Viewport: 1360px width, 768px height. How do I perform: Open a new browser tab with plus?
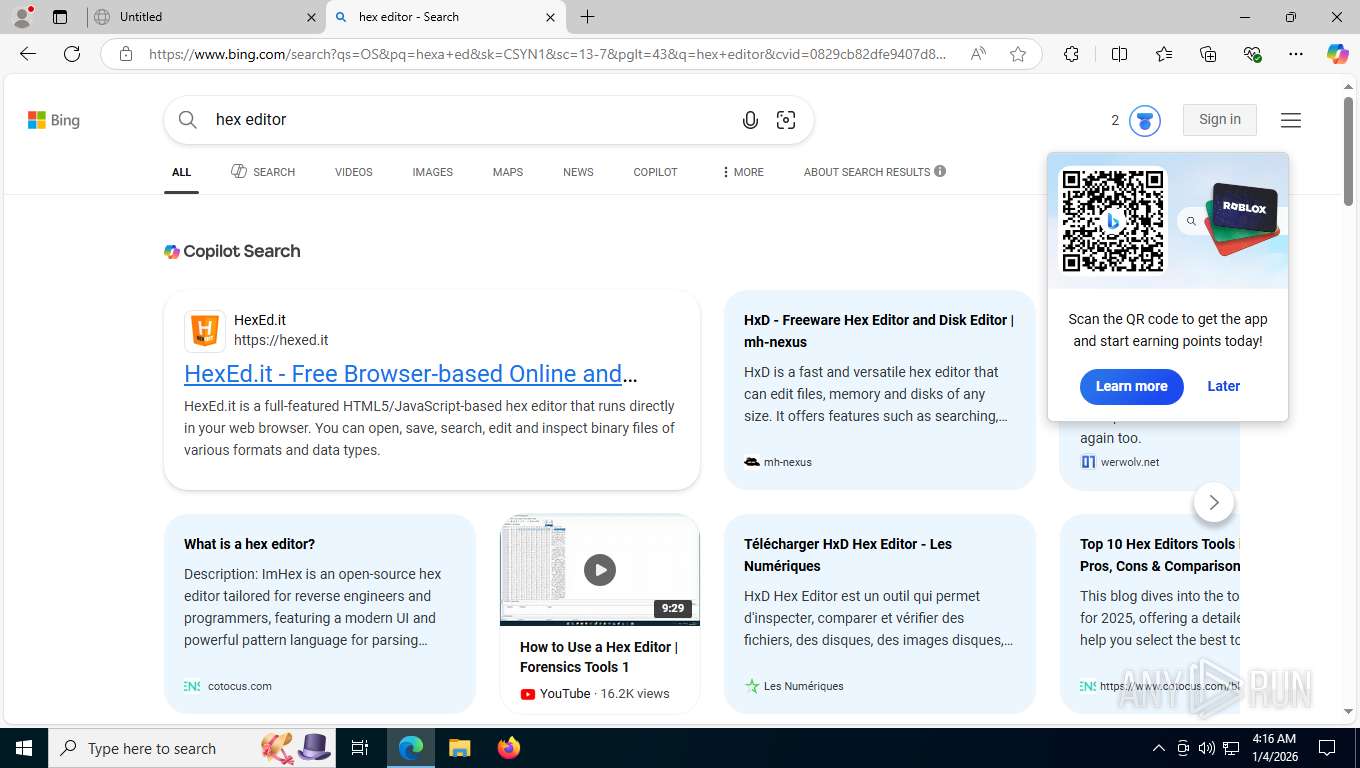point(588,17)
